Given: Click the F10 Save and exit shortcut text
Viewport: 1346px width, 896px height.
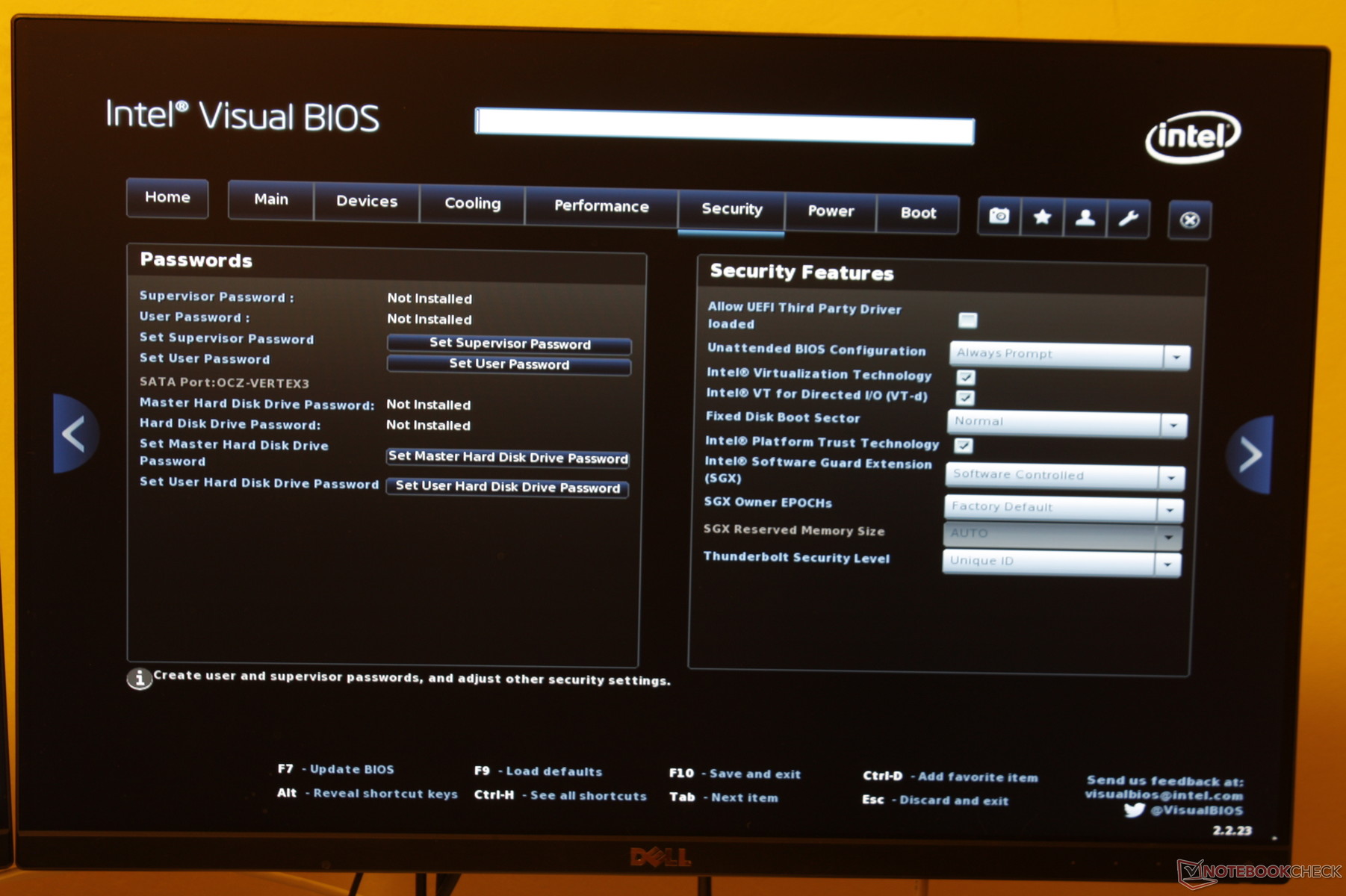Looking at the screenshot, I should click(735, 774).
